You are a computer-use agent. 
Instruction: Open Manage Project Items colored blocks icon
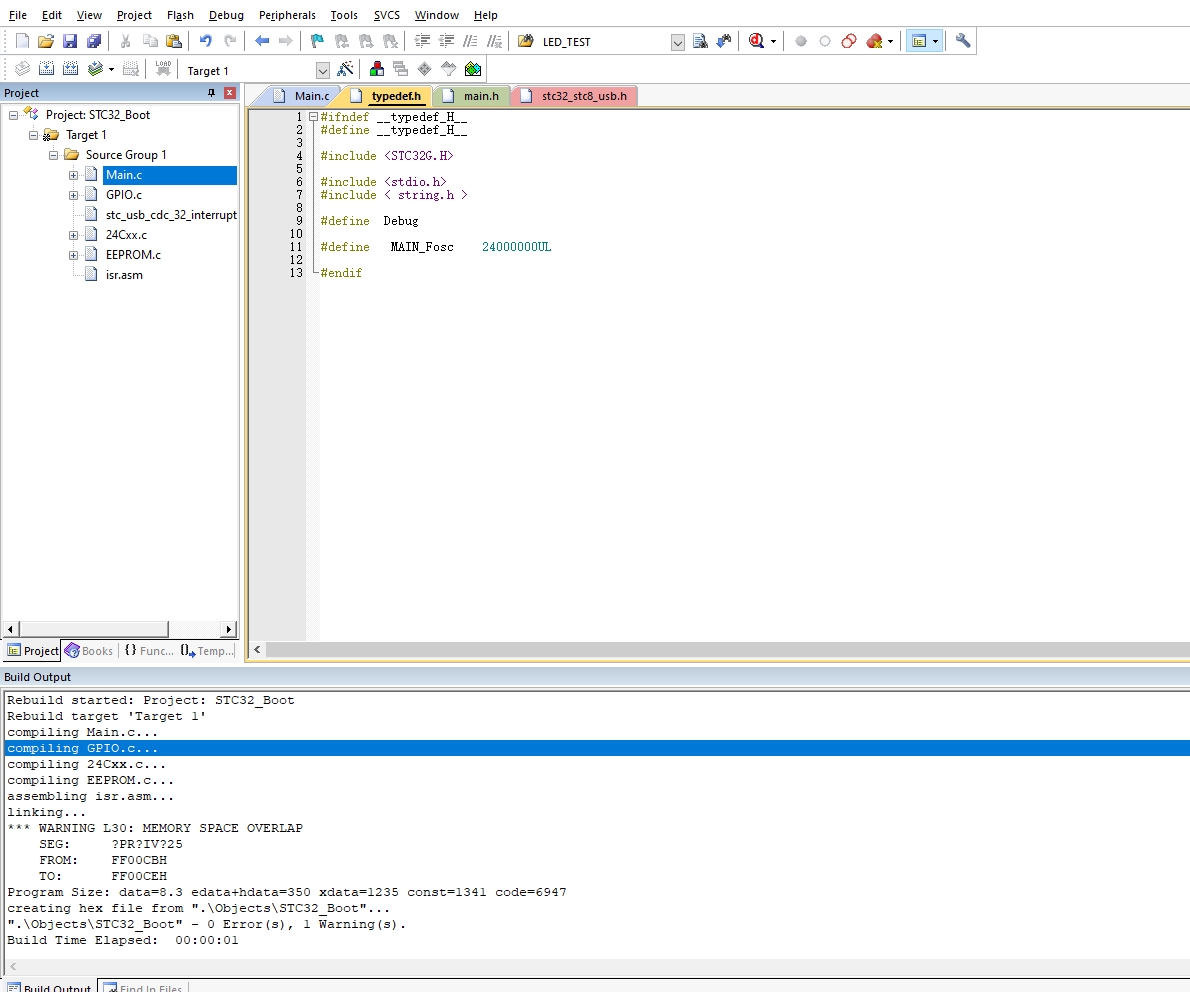coord(376,69)
